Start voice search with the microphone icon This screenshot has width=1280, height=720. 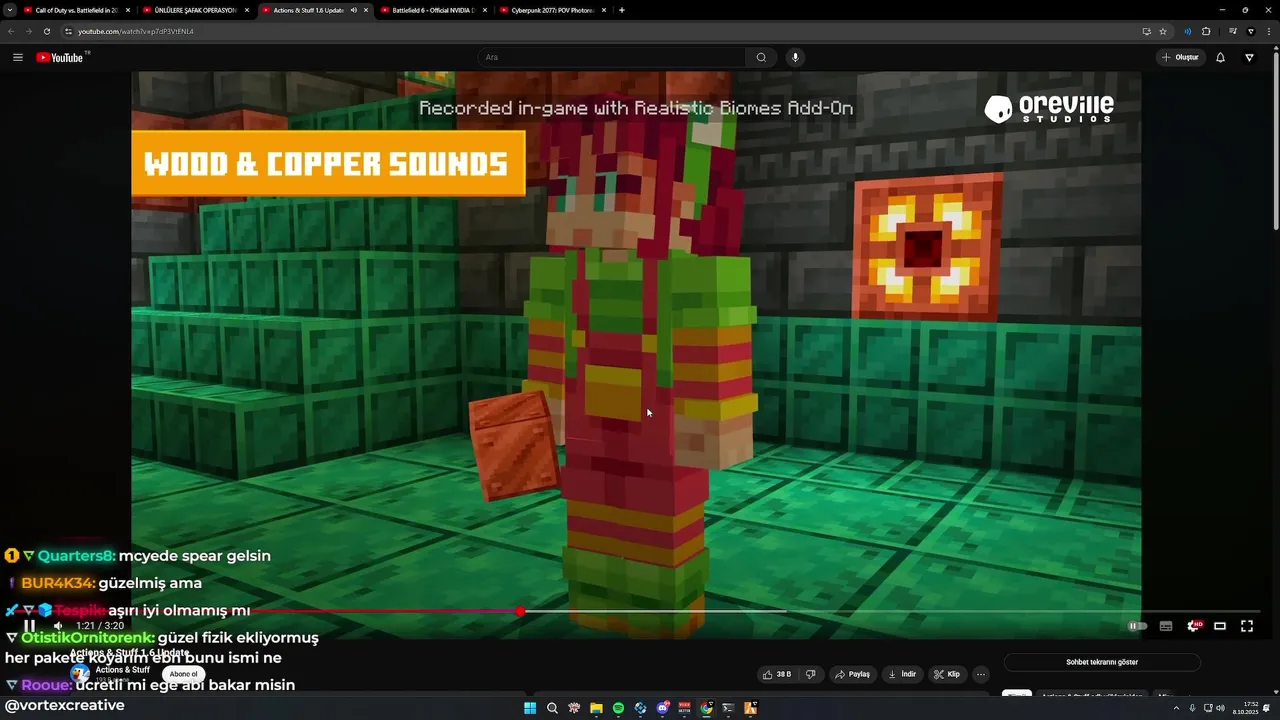tap(795, 57)
